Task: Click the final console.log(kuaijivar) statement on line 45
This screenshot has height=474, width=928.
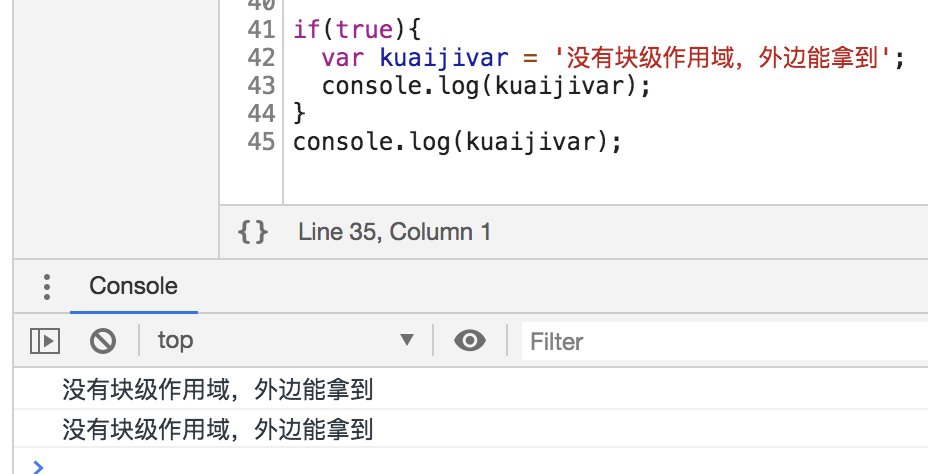Action: click(x=457, y=142)
